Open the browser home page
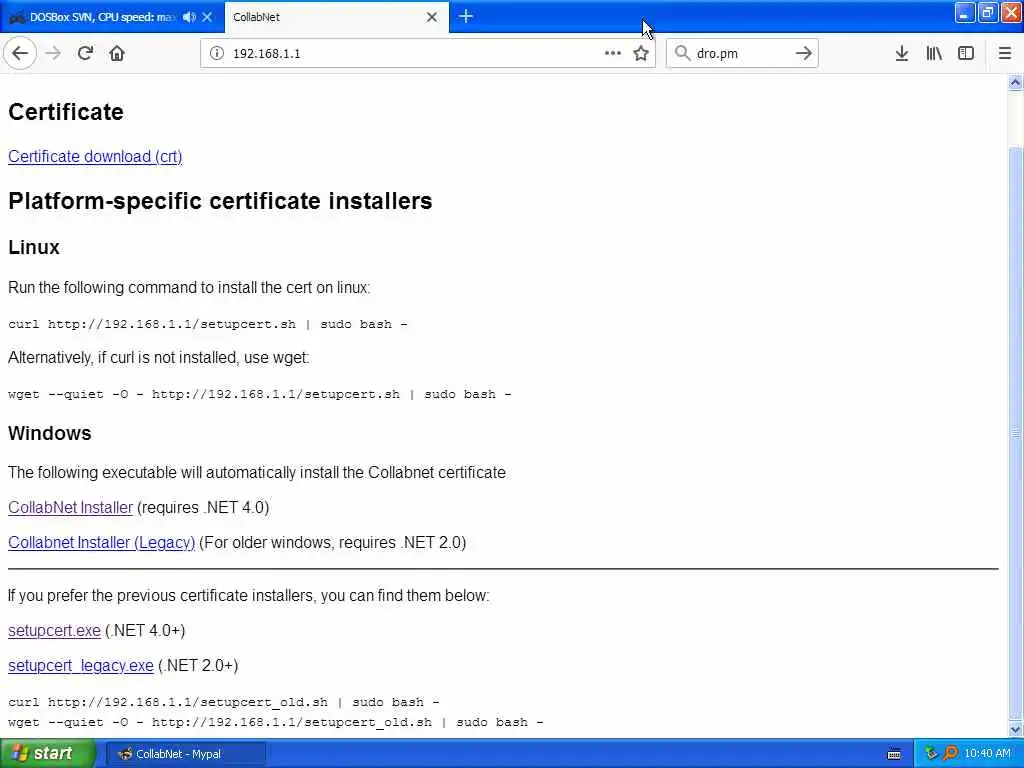The width and height of the screenshot is (1024, 768). 117,54
